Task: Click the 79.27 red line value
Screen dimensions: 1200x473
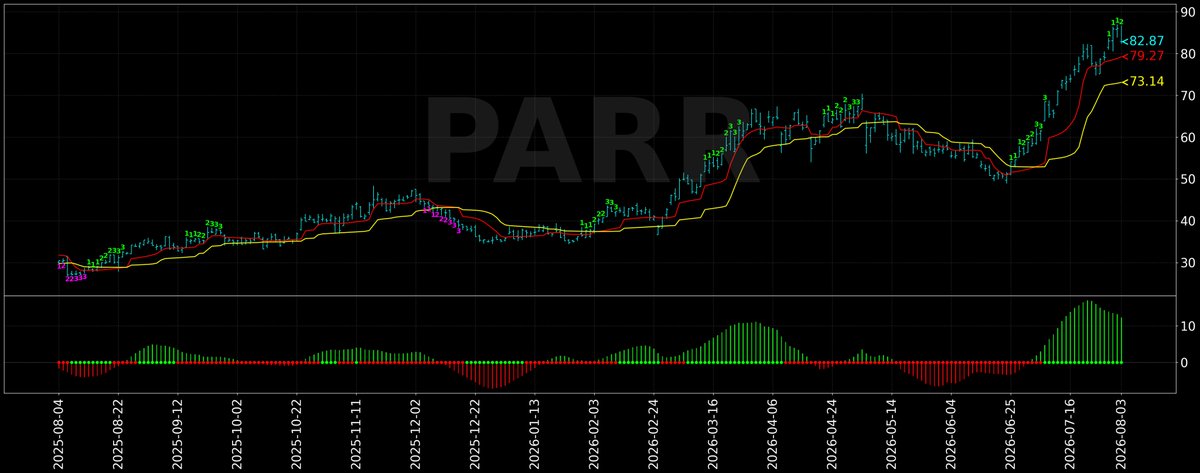Action: click(x=1146, y=56)
